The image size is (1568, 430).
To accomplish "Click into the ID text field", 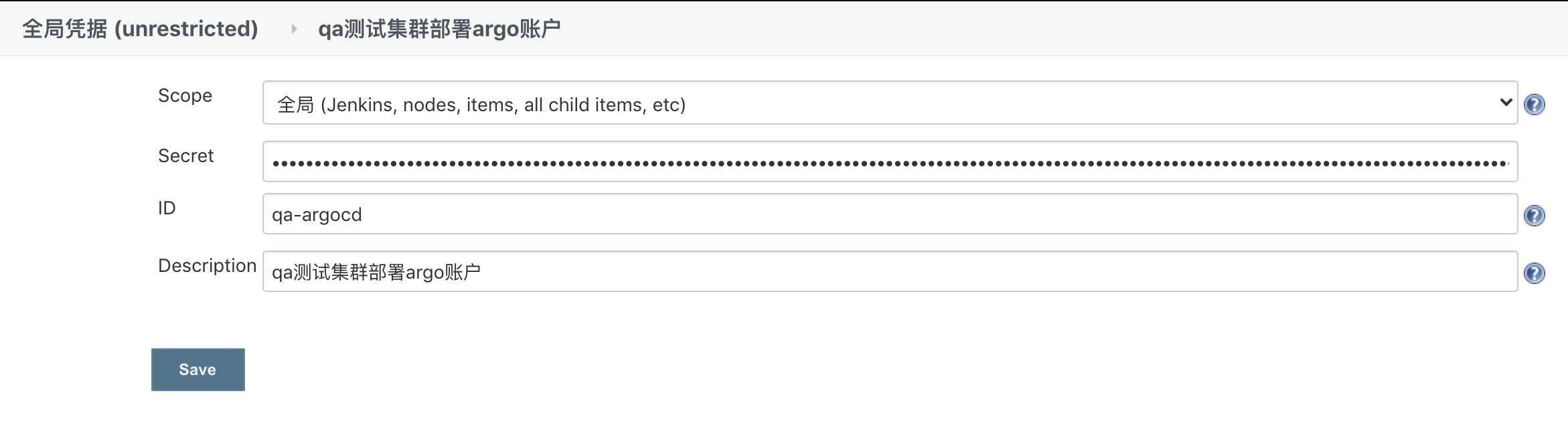I will pyautogui.click(x=889, y=214).
